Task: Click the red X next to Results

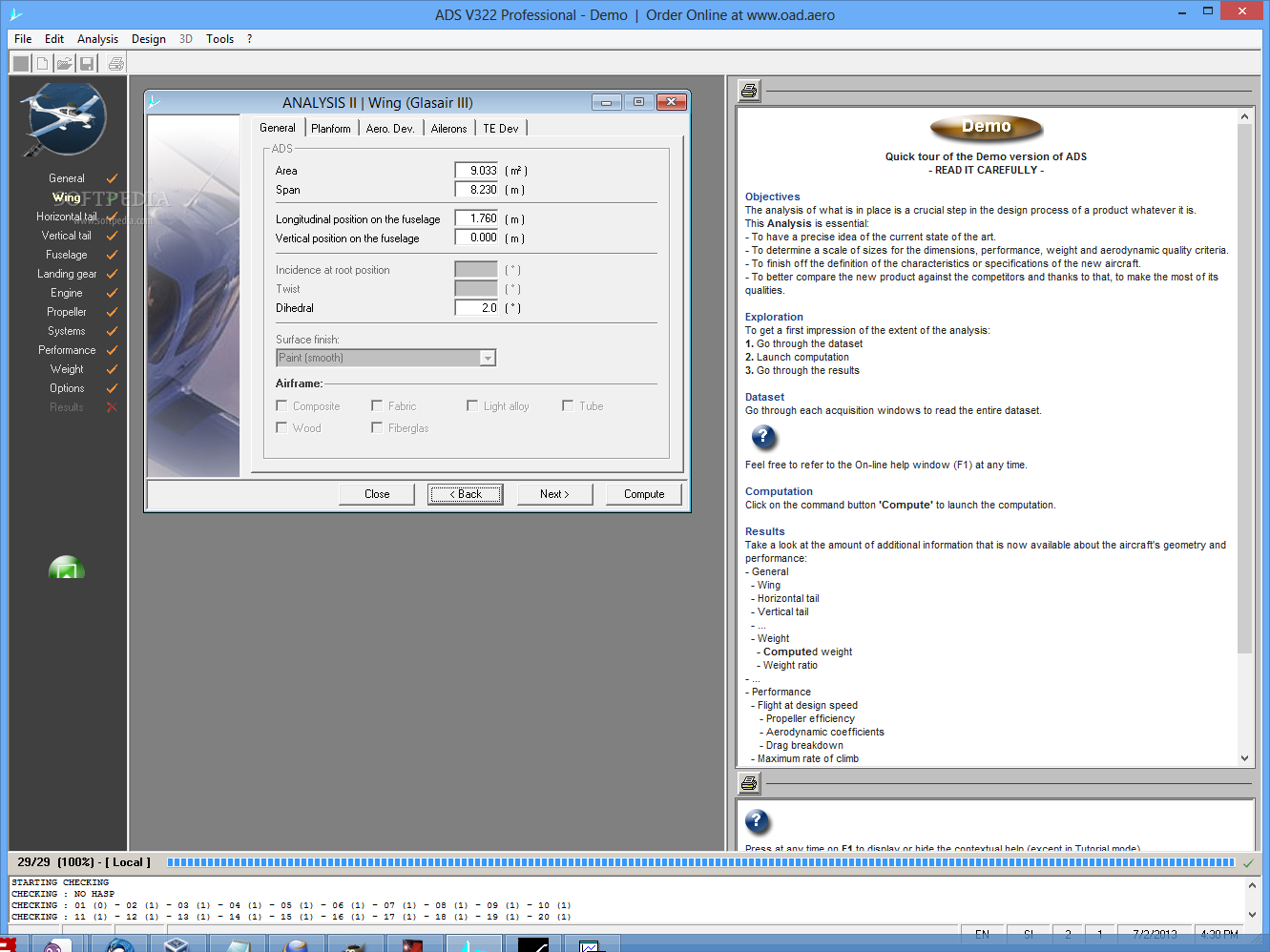Action: (x=112, y=407)
